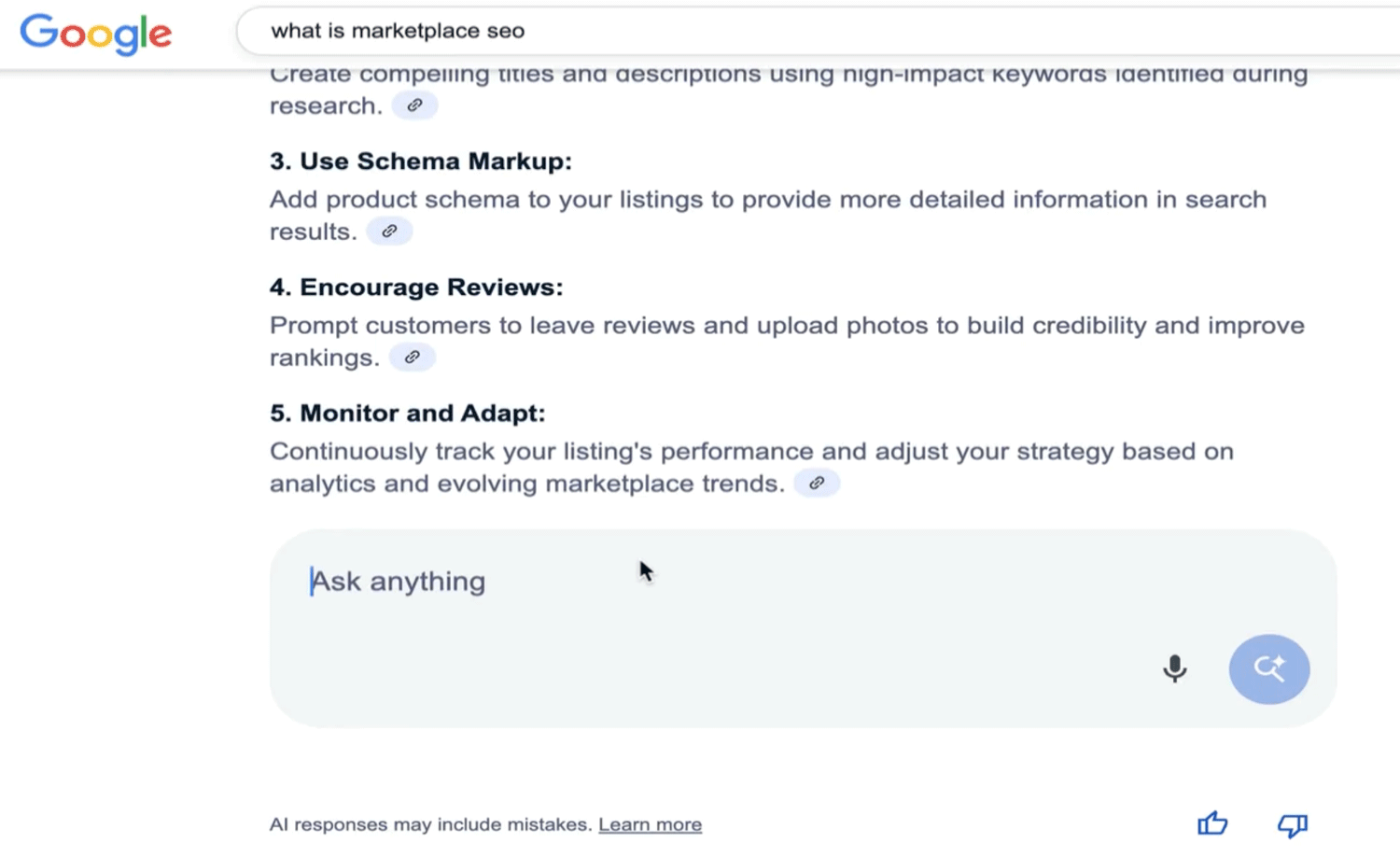Give the AI response a thumbs down
Viewport: 1400px width, 857px height.
pos(1293,824)
